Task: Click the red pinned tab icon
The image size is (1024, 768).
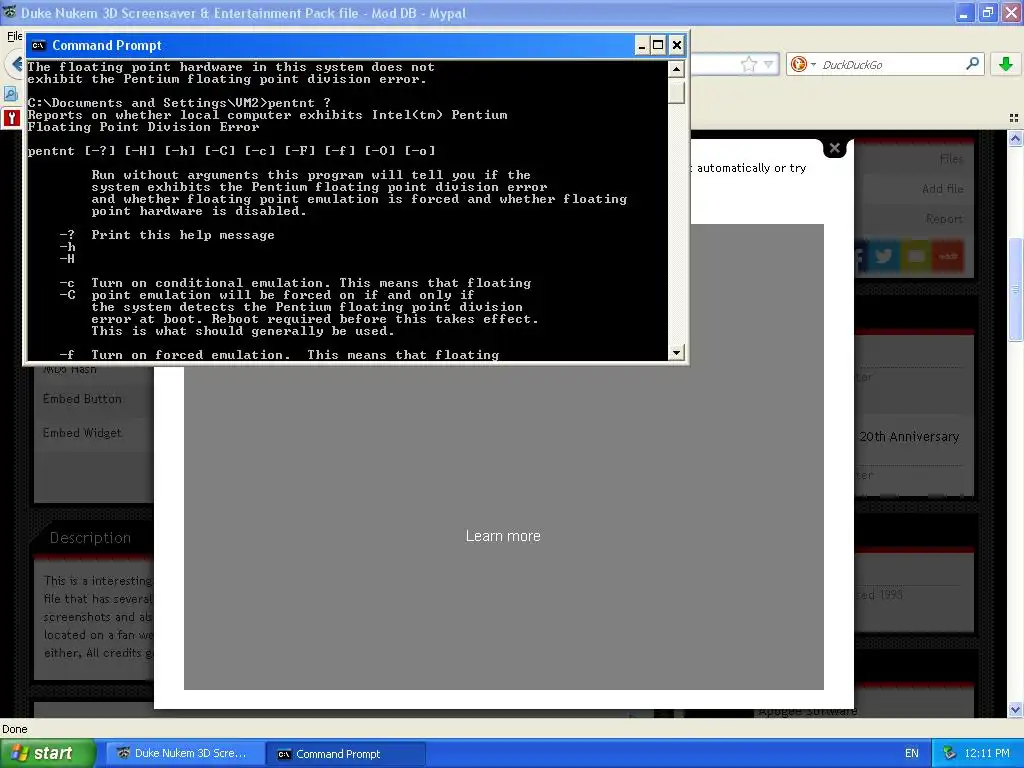Action: [x=11, y=118]
